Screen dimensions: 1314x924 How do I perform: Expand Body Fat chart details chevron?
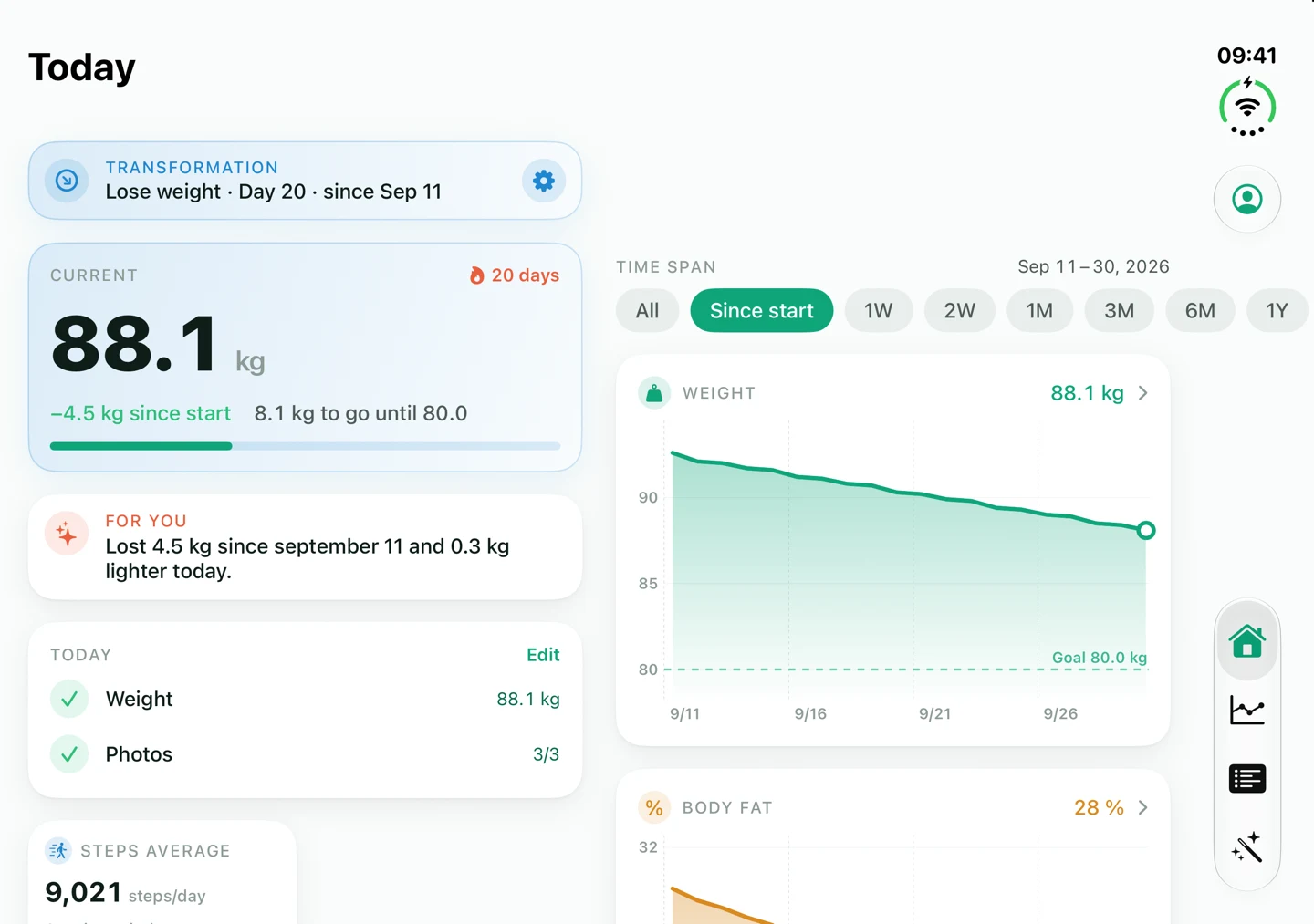click(1143, 807)
